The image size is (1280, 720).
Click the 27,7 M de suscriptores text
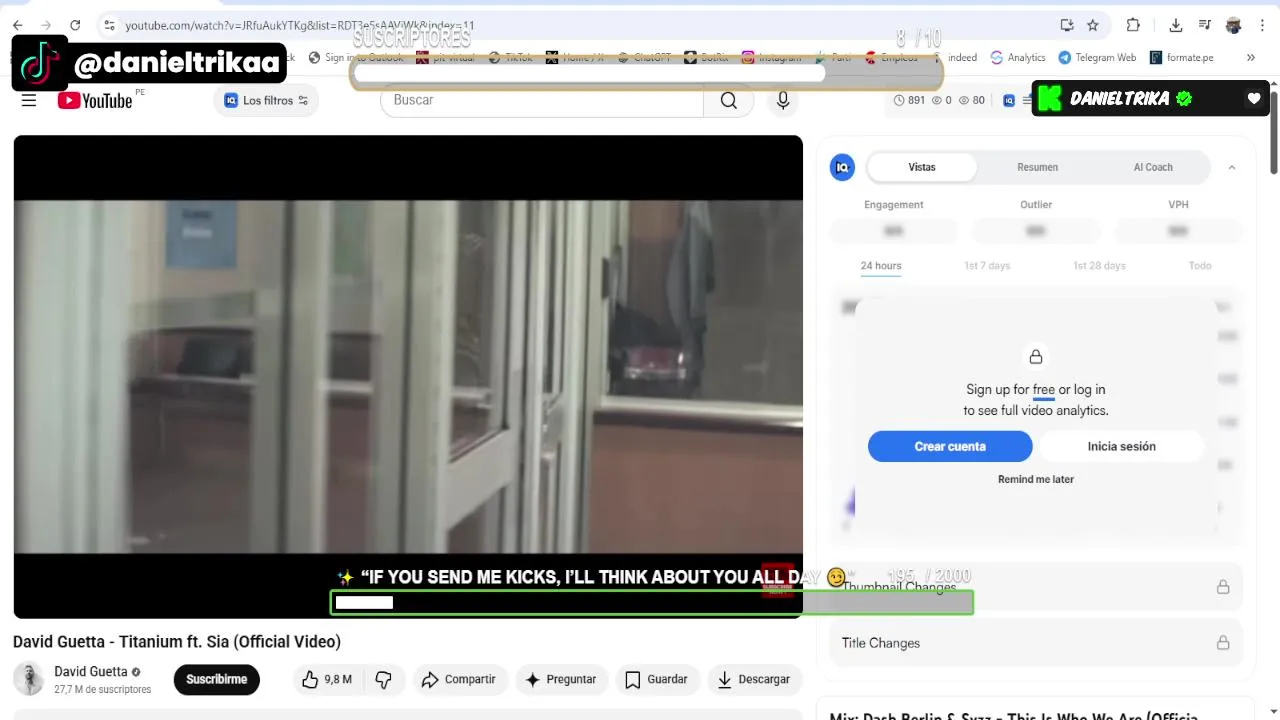click(102, 690)
